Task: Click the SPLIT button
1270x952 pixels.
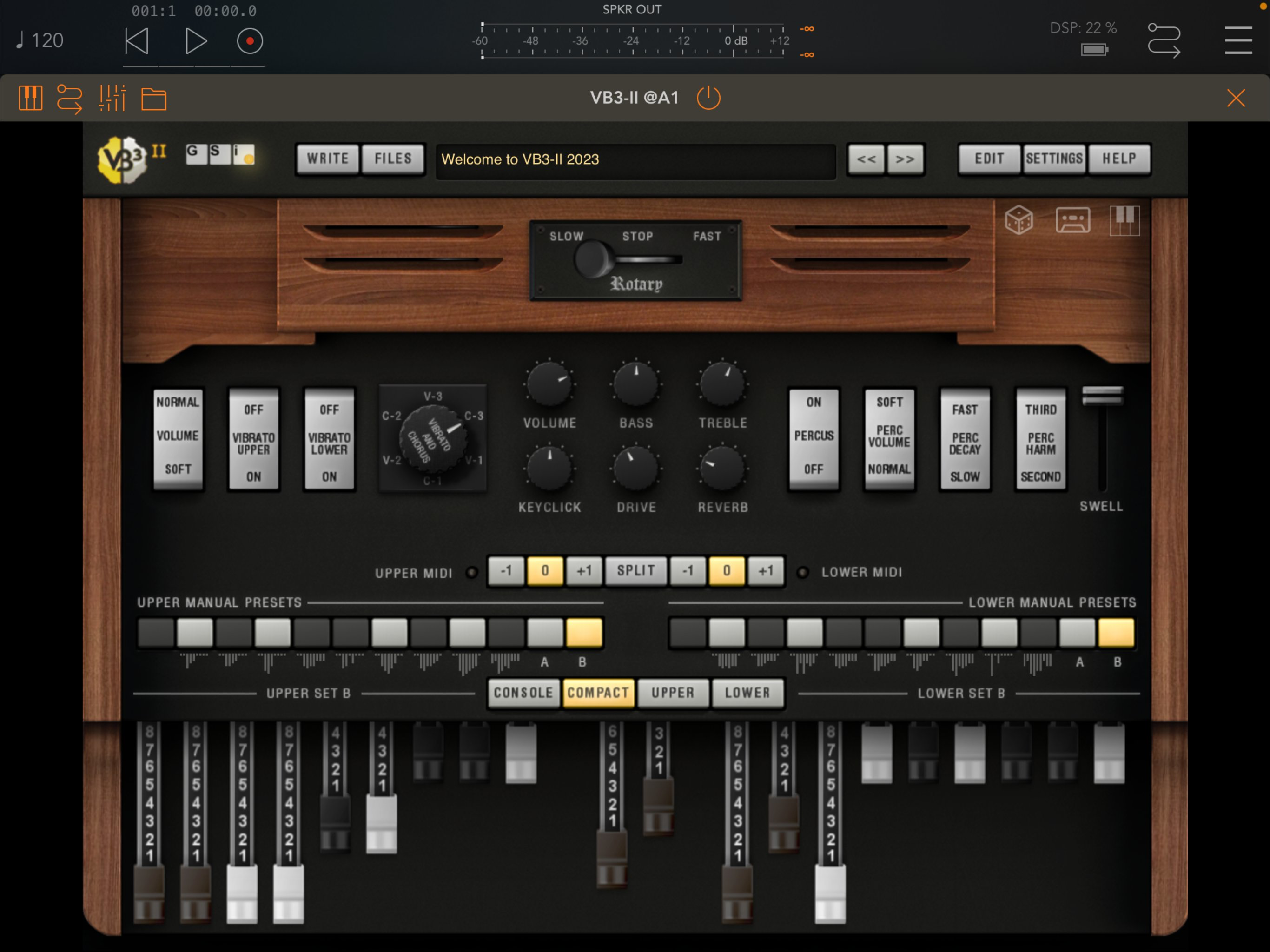Action: tap(635, 571)
